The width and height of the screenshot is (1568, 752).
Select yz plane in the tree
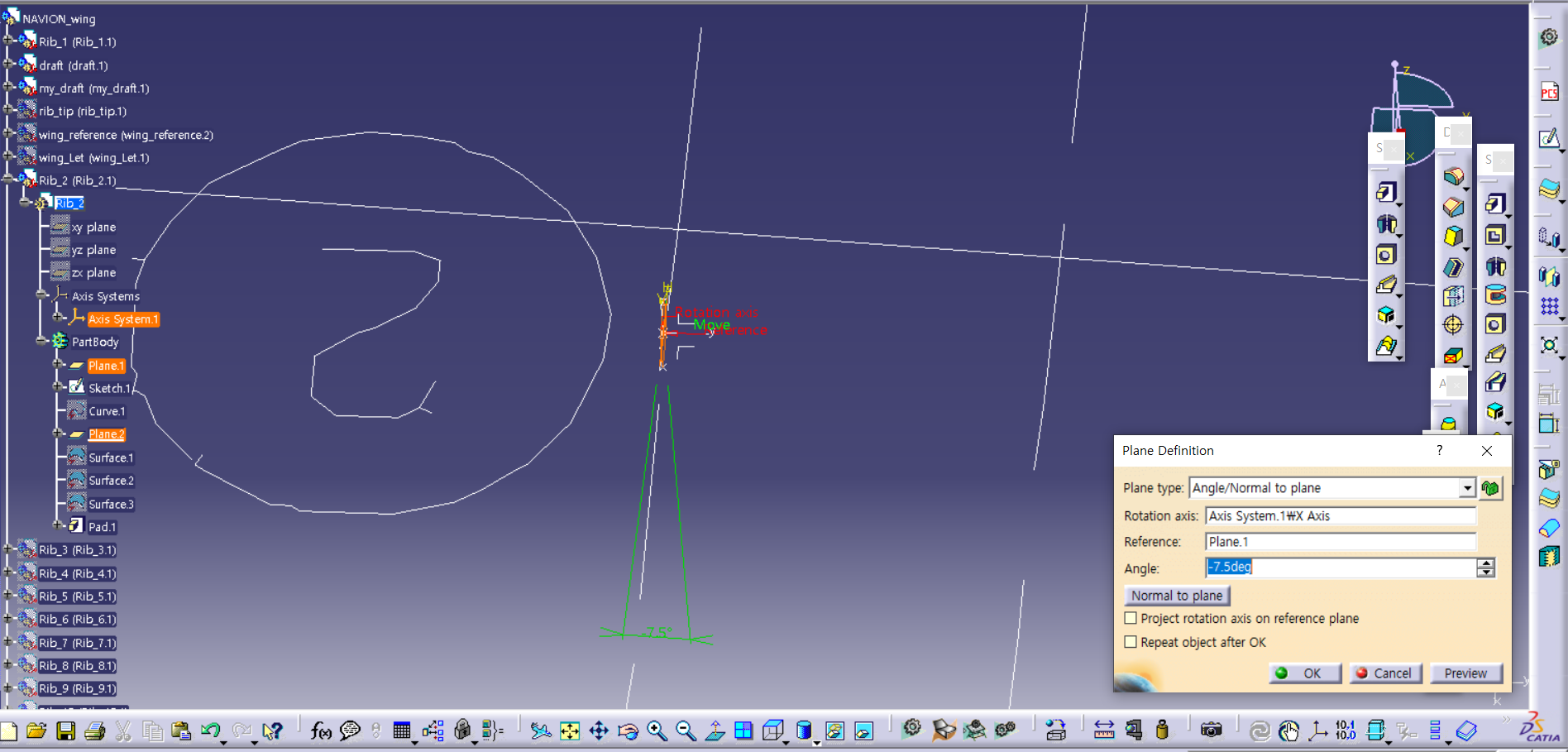tap(93, 250)
